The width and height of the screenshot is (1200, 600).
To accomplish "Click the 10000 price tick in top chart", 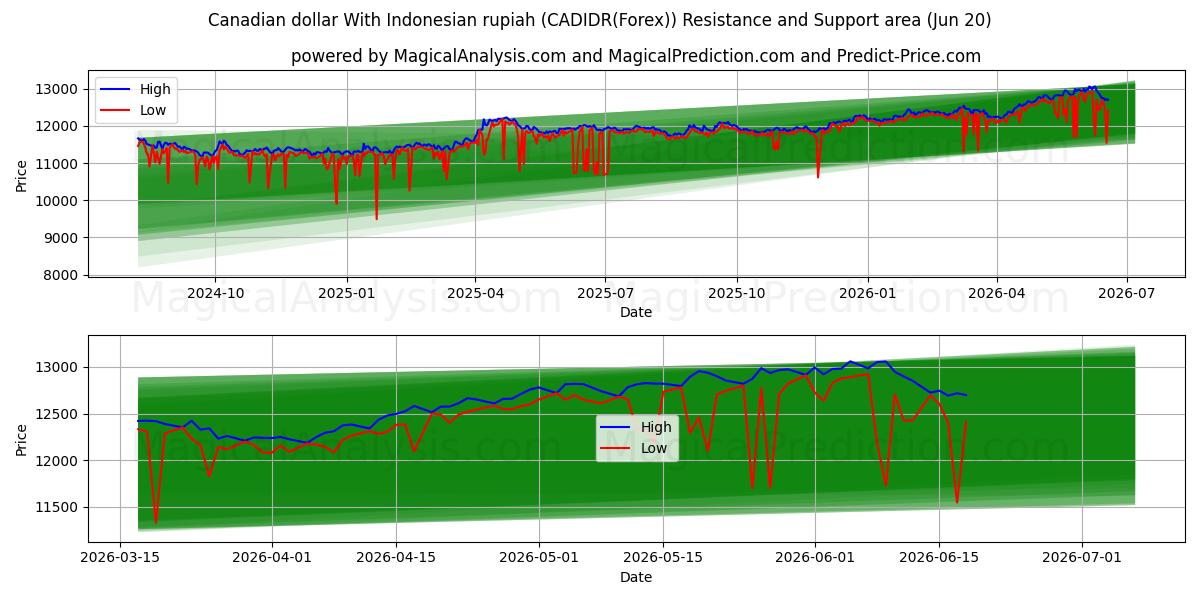I will pyautogui.click(x=58, y=201).
